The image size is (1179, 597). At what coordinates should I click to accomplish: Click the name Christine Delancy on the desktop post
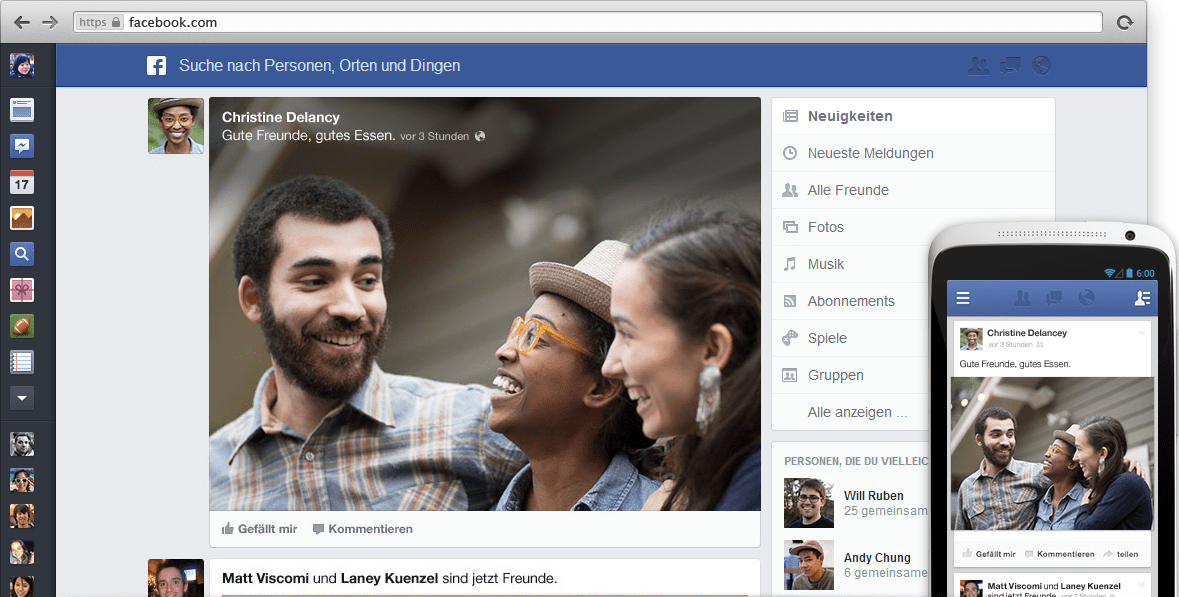[x=280, y=117]
